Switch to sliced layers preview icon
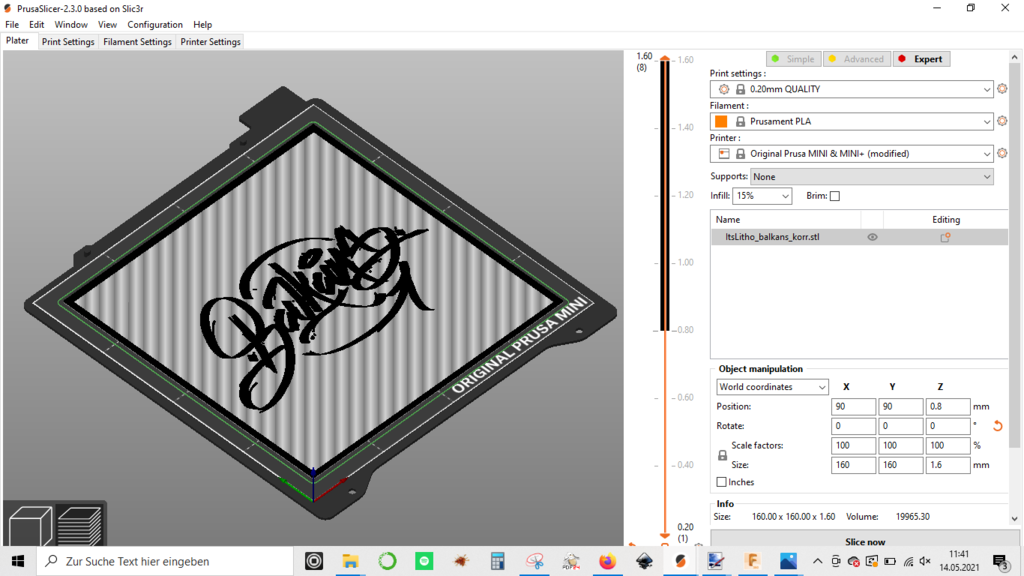 click(x=80, y=526)
